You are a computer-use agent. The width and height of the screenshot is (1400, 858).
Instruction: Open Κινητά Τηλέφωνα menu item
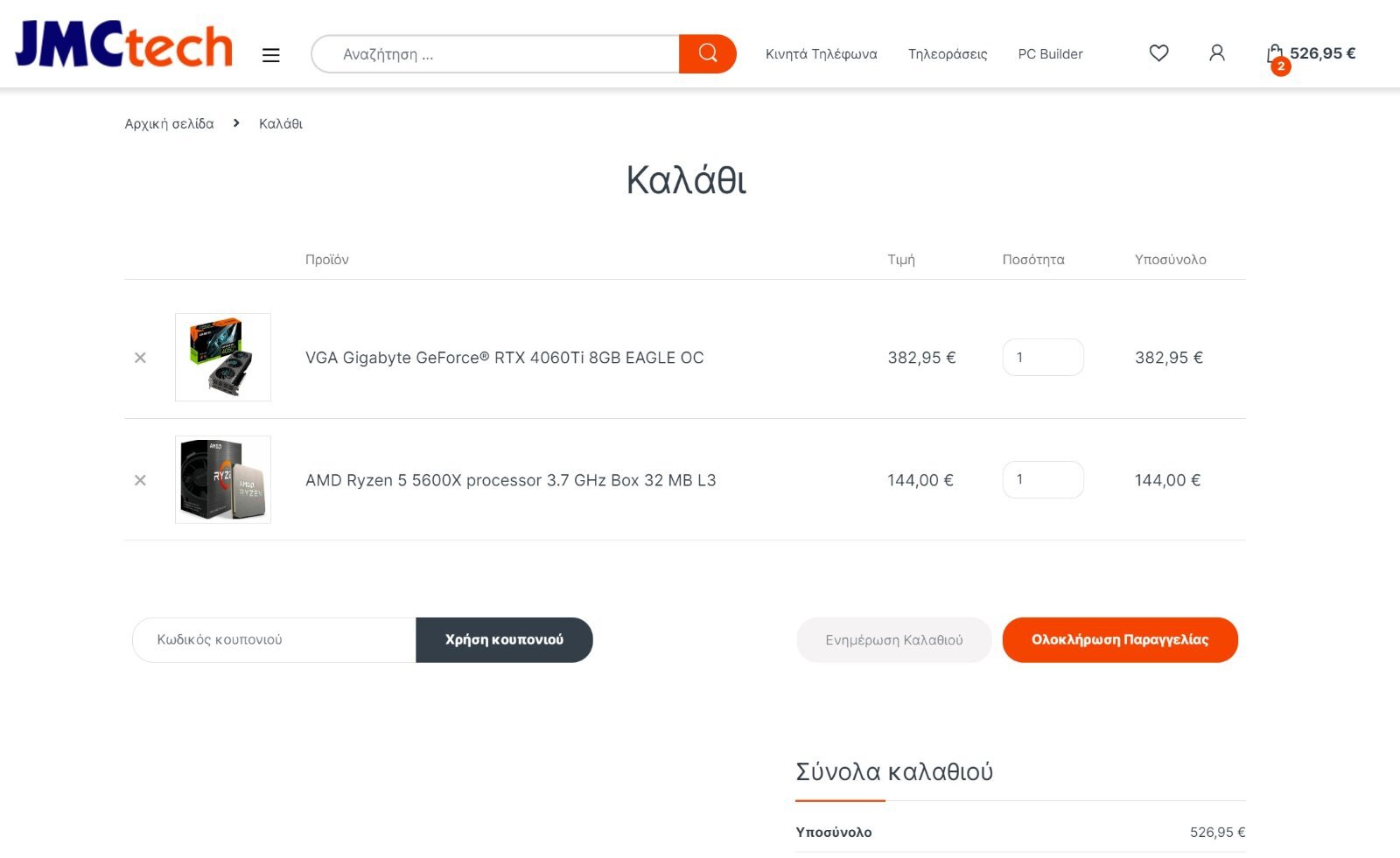821,54
